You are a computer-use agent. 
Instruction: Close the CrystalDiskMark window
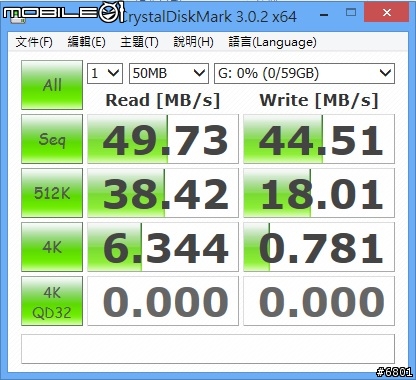click(x=387, y=13)
